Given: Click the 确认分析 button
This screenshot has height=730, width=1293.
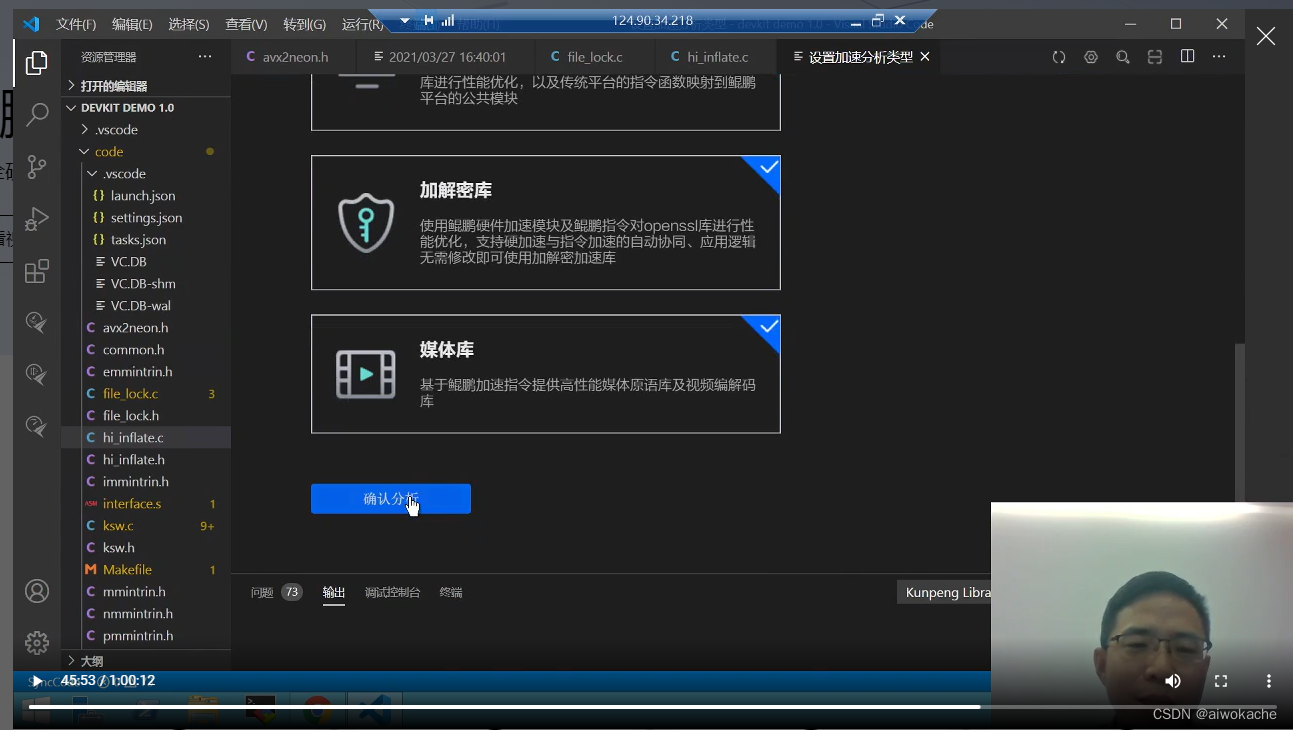Looking at the screenshot, I should 391,498.
